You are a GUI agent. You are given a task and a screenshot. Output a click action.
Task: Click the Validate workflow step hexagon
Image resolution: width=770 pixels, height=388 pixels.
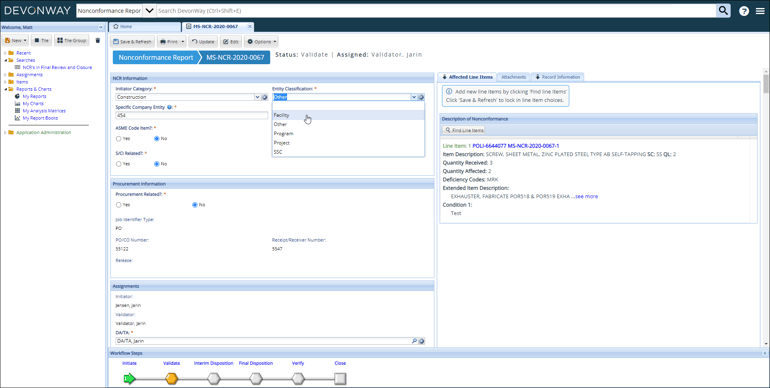point(171,379)
